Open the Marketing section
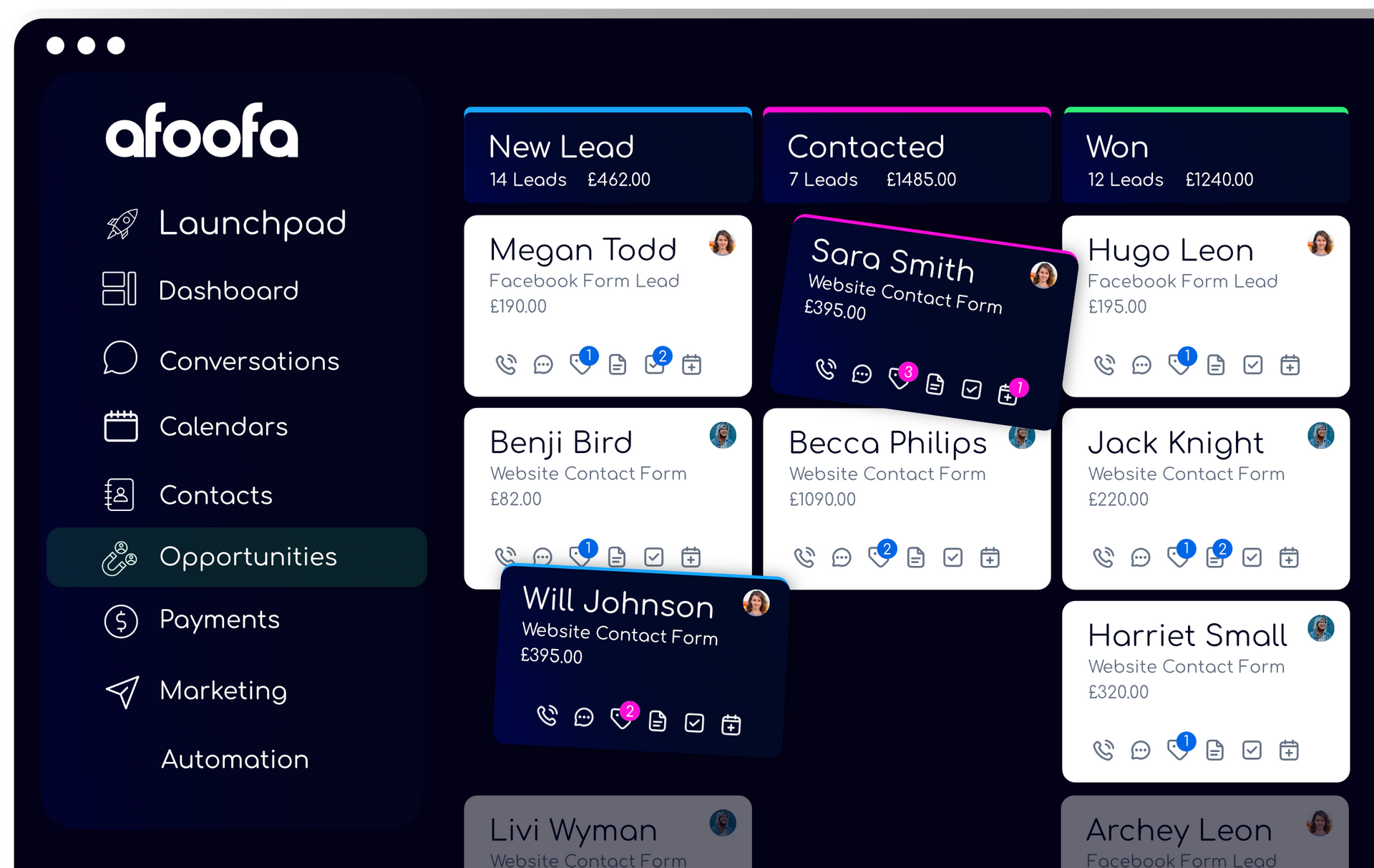 [223, 691]
